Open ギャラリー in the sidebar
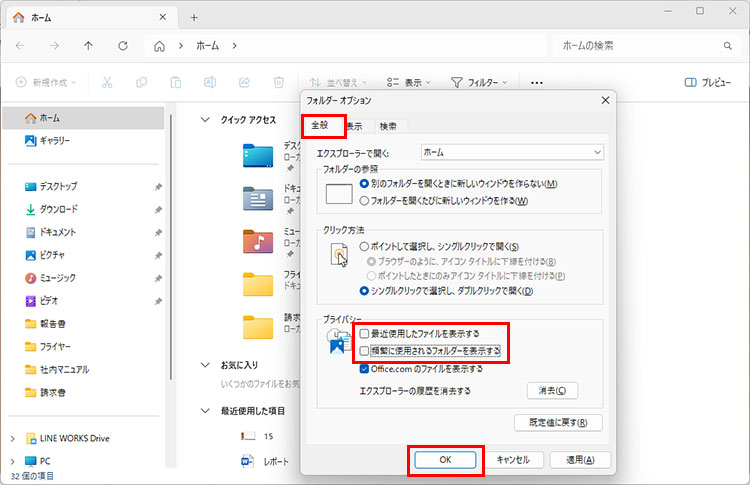 point(48,141)
